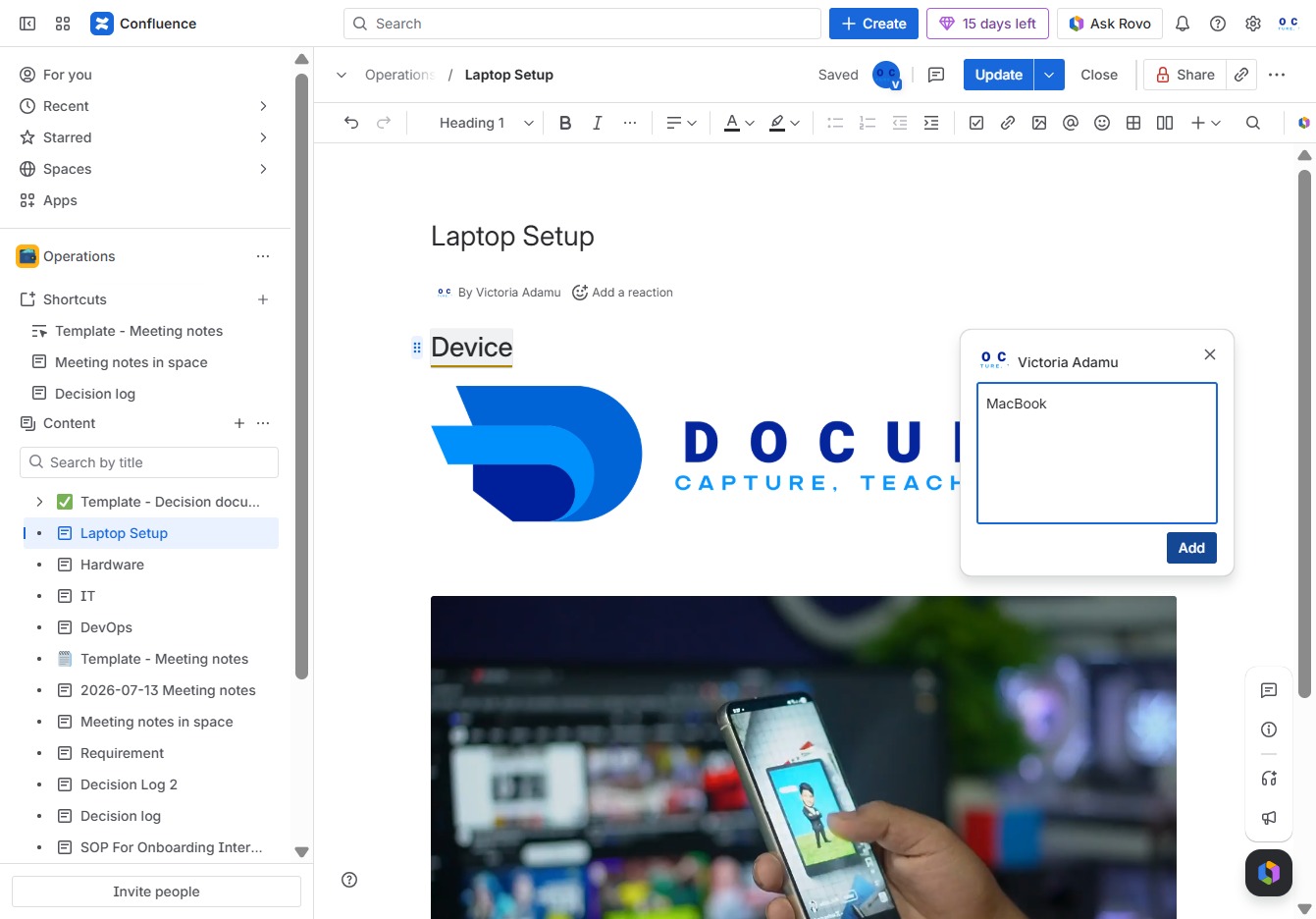Image resolution: width=1316 pixels, height=919 pixels.
Task: Find and replace with magnifier icon
Action: 1253,123
